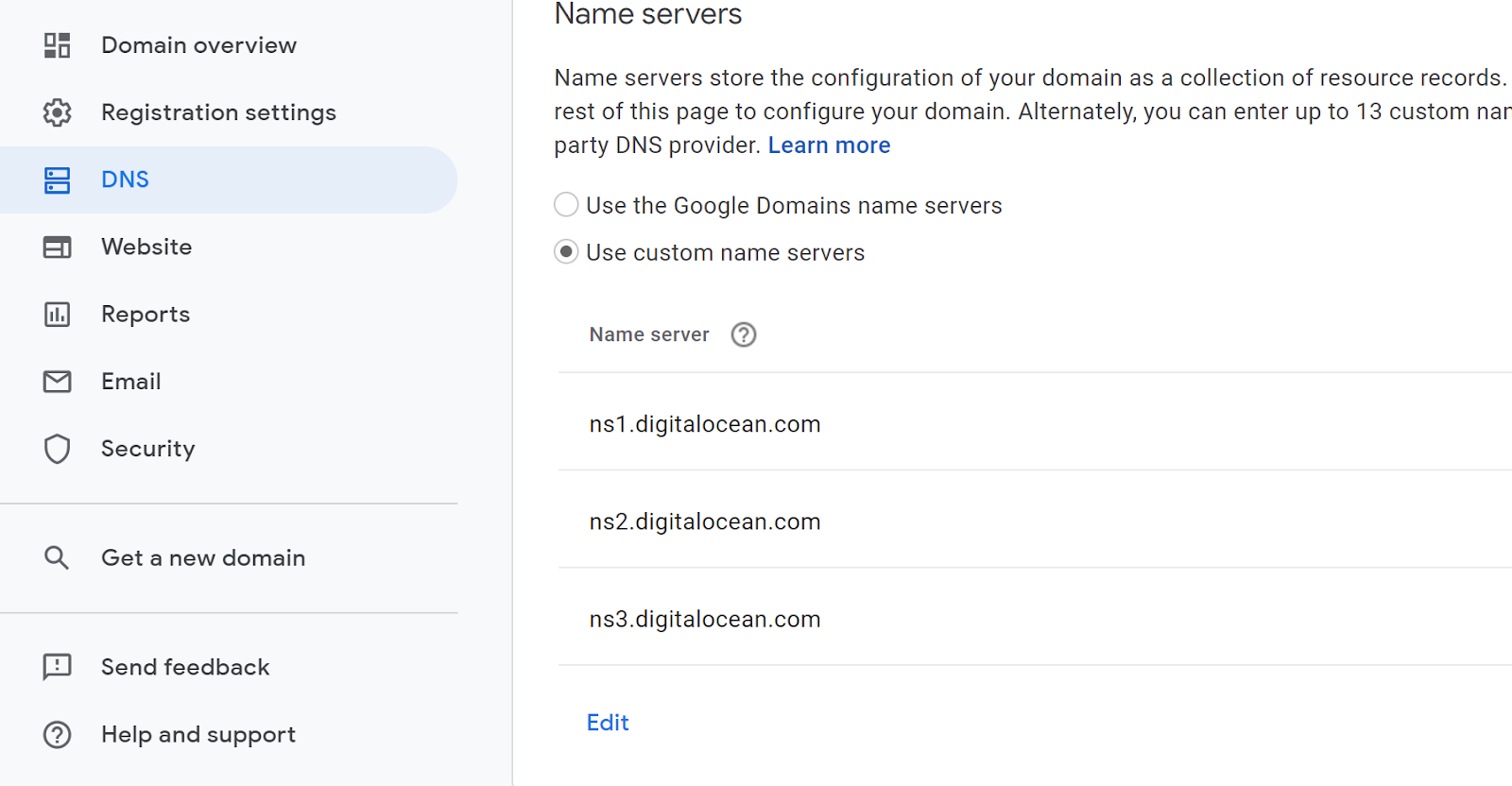Click the Send feedback speech bubble icon
Image resolution: width=1512 pixels, height=786 pixels.
click(x=57, y=667)
